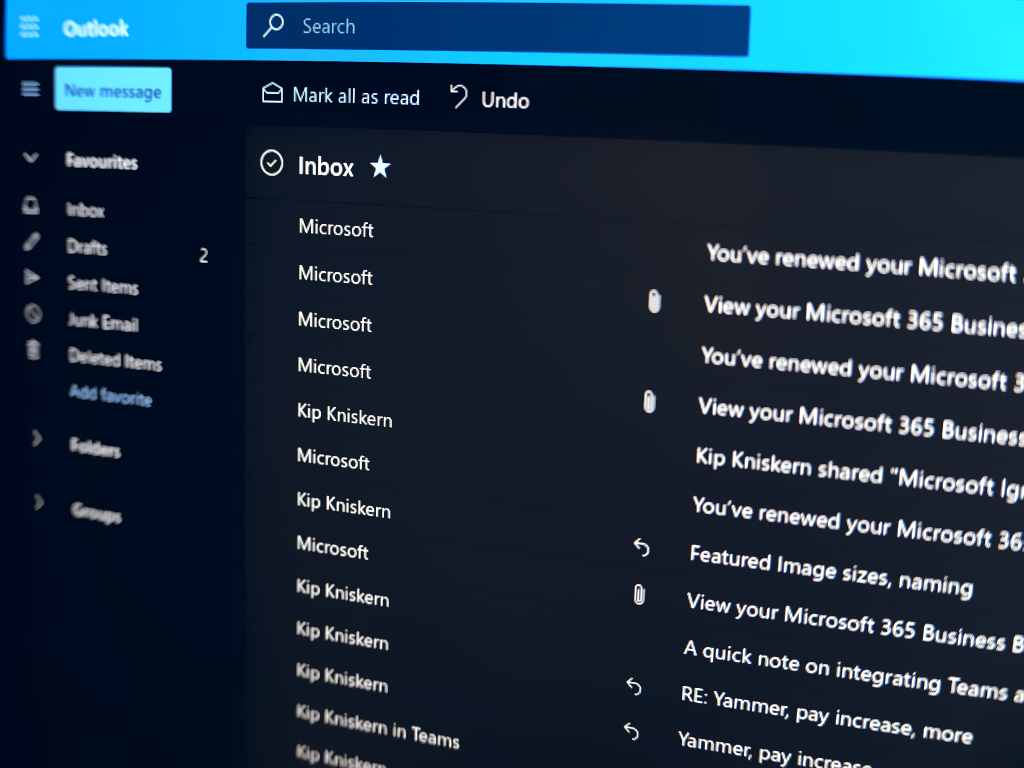Open "Kip Kniskern in Teams" sender row
This screenshot has width=1024, height=768.
pos(377,726)
